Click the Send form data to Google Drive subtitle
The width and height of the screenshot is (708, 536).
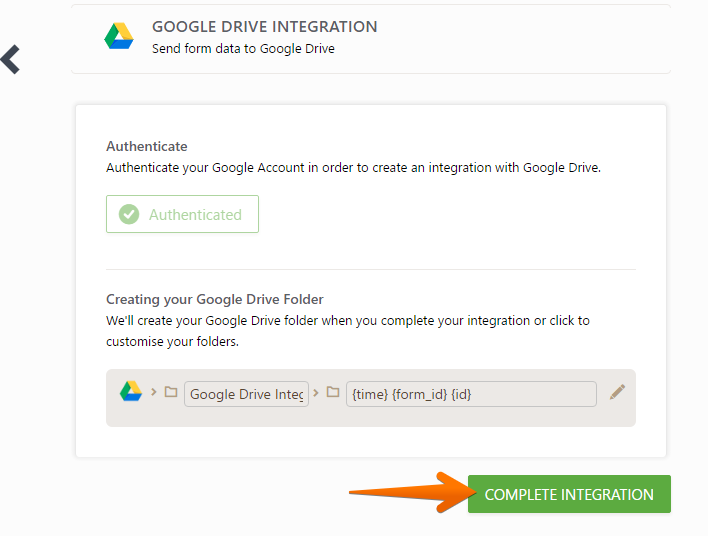[243, 48]
